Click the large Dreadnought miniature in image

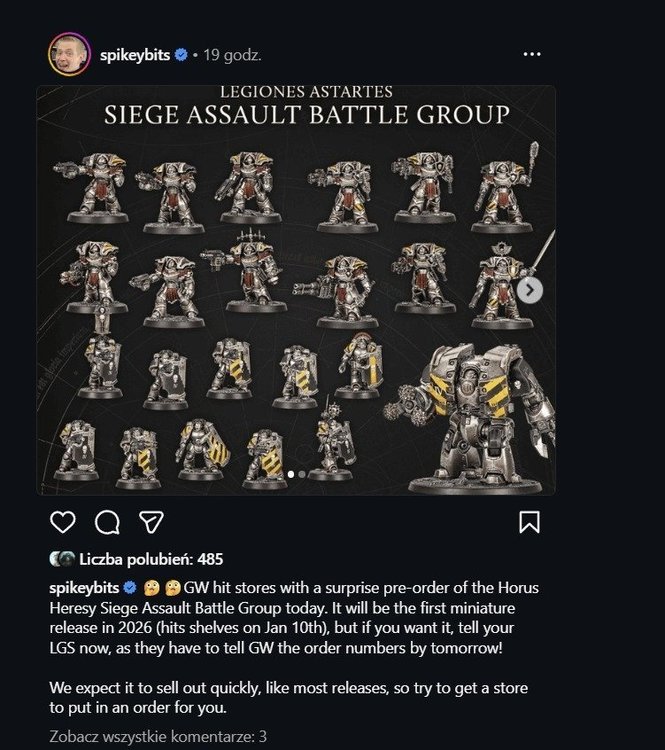tap(471, 417)
